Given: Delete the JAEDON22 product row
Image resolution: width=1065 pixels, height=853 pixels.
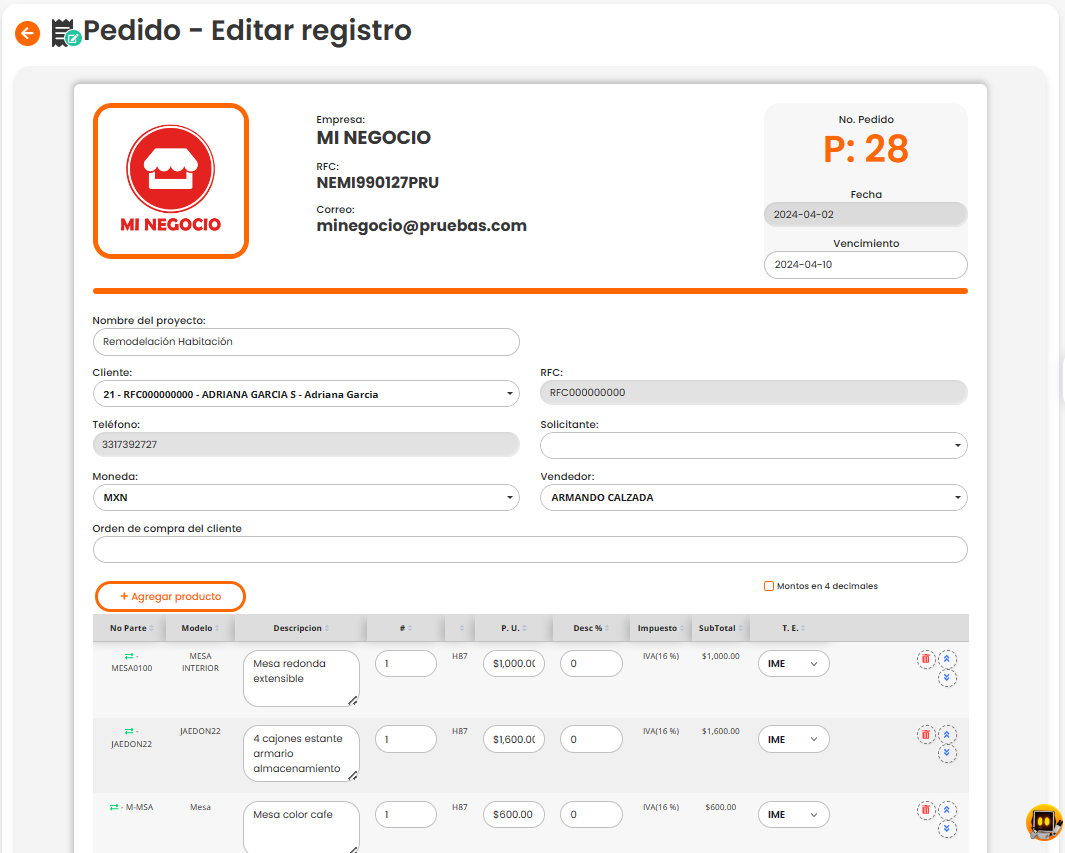Looking at the screenshot, I should [925, 734].
